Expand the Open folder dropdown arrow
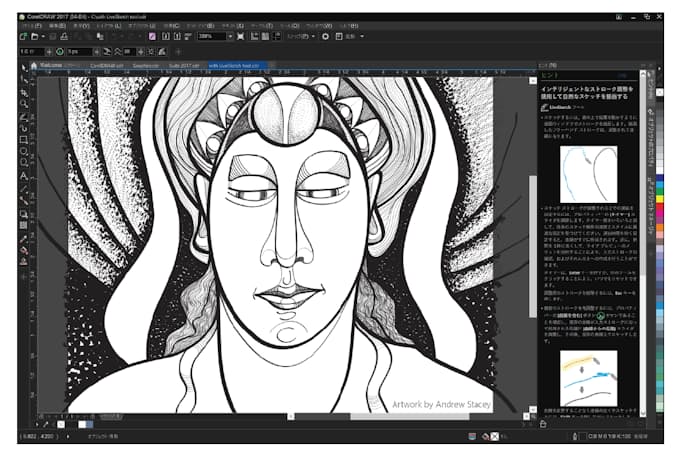680x463 pixels. coord(43,36)
